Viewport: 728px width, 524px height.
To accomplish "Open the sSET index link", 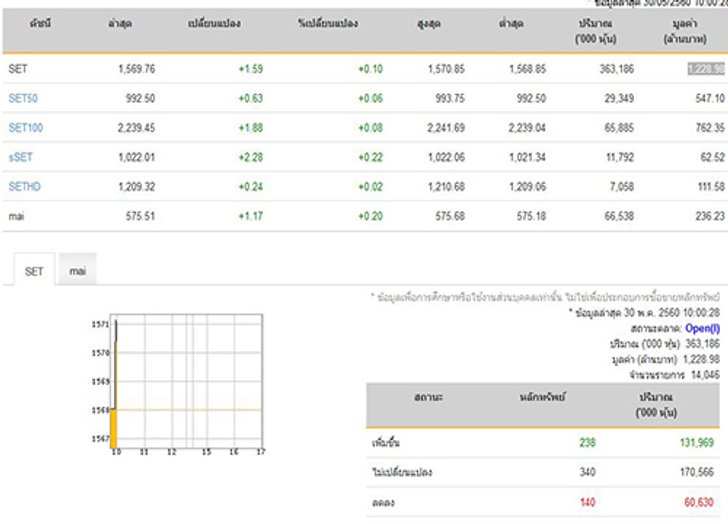I will pyautogui.click(x=21, y=157).
